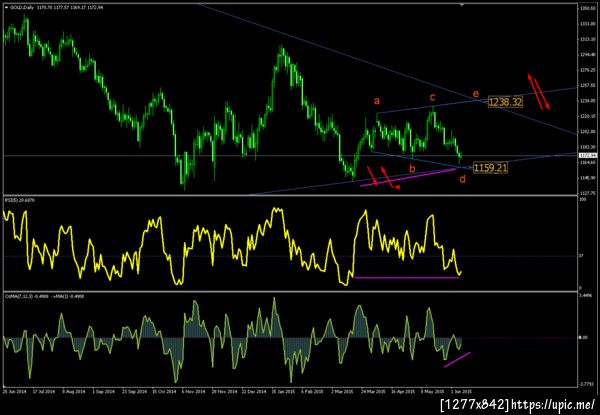Screen dimensions: 600x415
Task: Select the wave label 'e' on chart
Action: (x=475, y=94)
